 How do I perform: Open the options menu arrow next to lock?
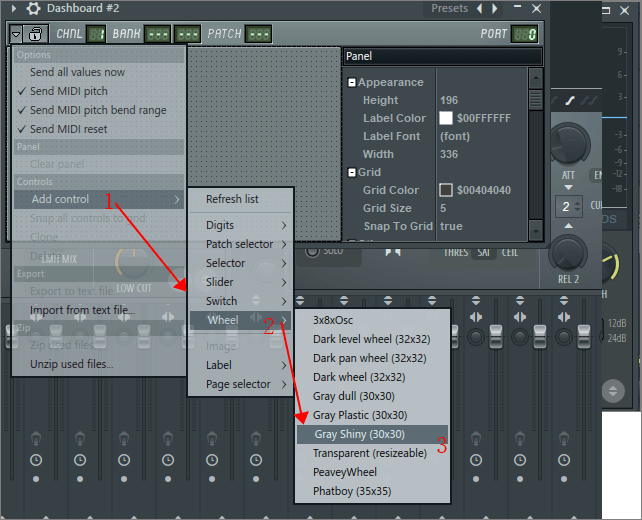(x=17, y=34)
